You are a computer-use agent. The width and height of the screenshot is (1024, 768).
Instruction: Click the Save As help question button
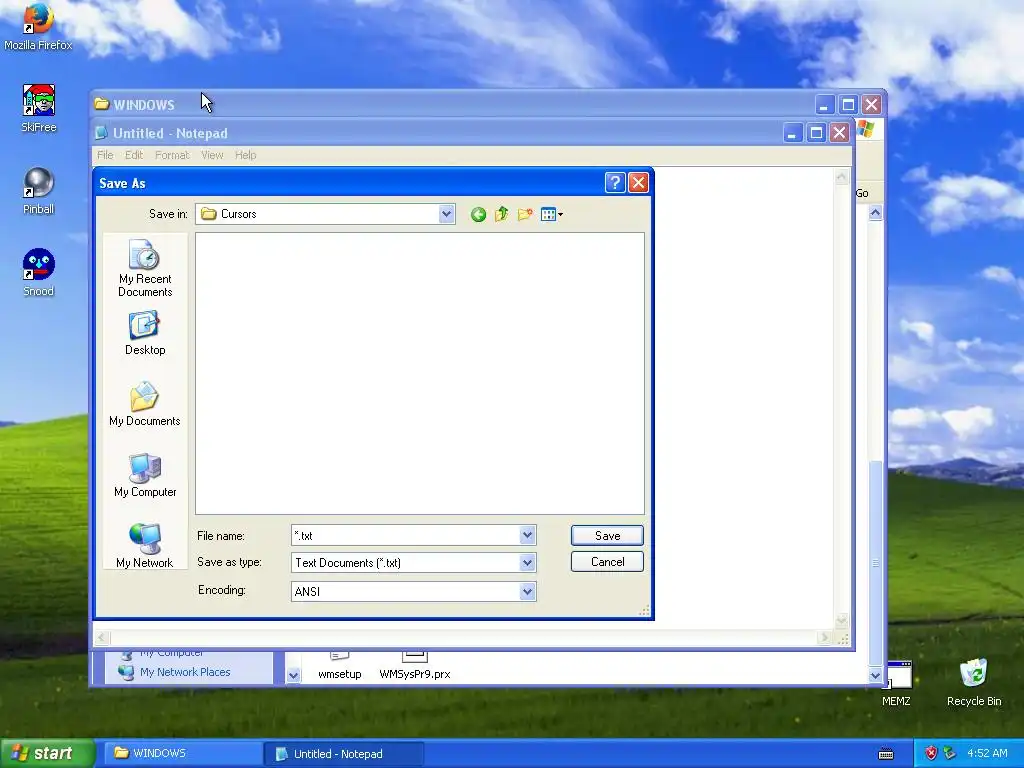615,183
